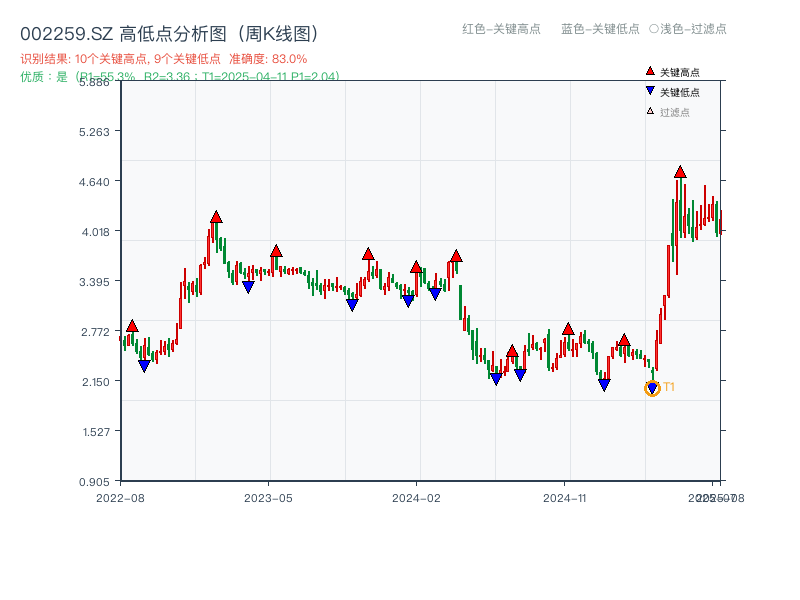This screenshot has height=600, width=800.
Task: Toggle the 关键低点 legend entry label
Action: 680,92
